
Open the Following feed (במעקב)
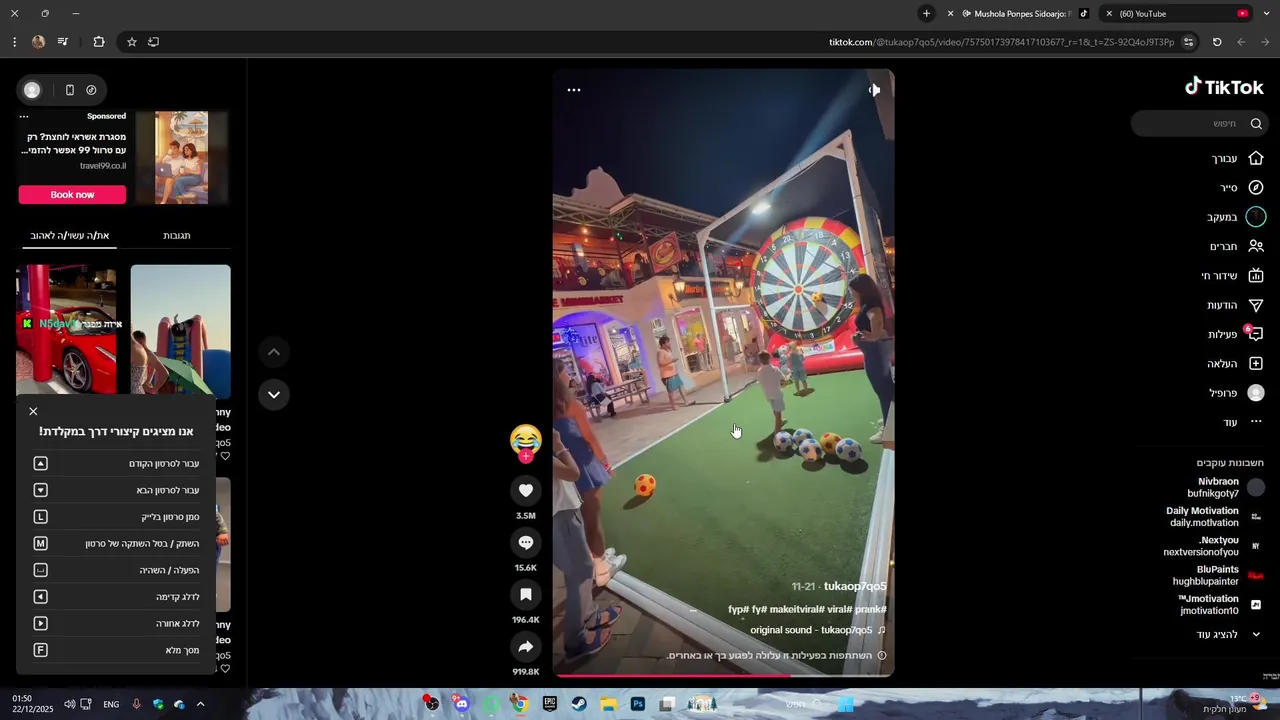tap(1236, 217)
